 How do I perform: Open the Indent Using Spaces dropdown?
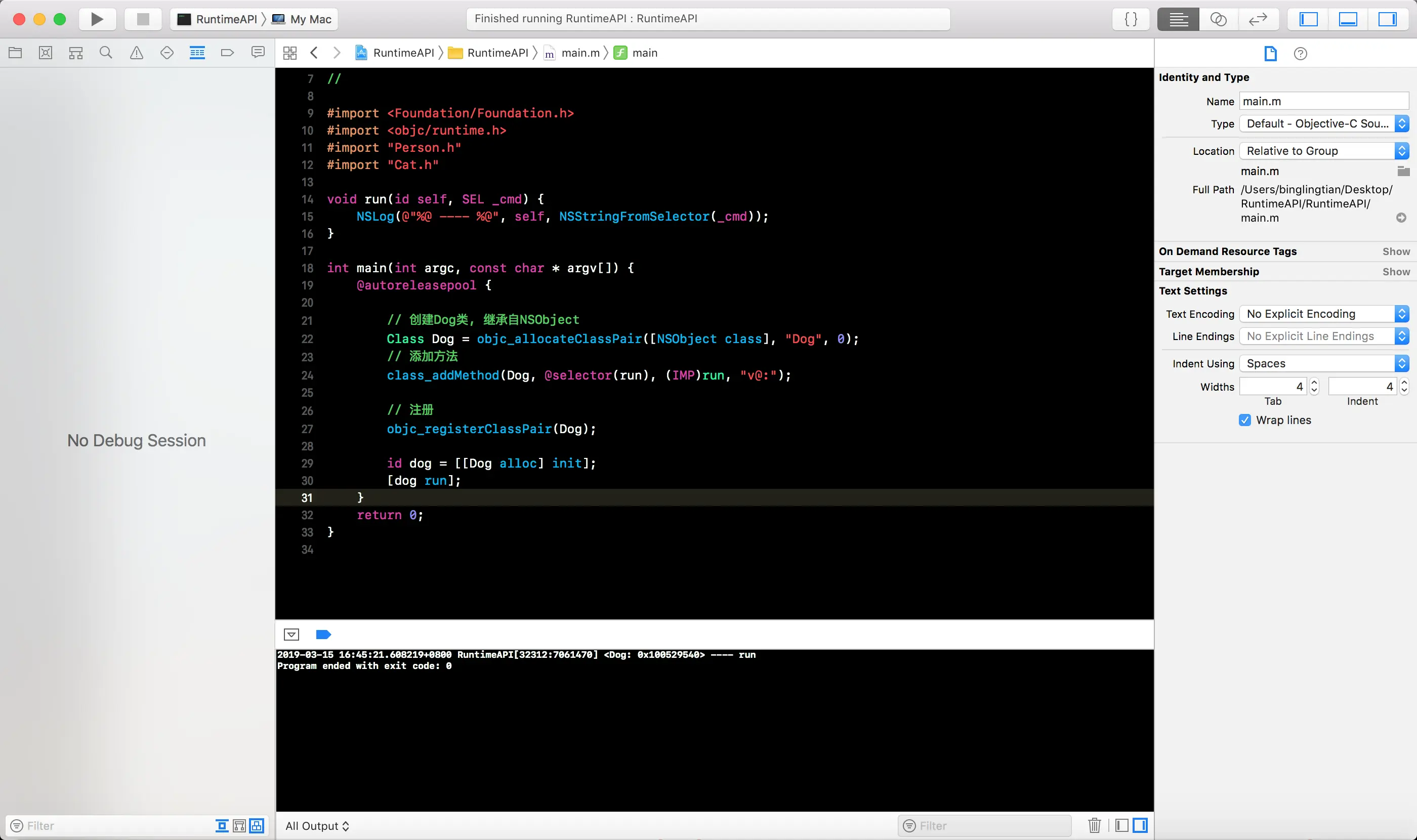pyautogui.click(x=1323, y=363)
